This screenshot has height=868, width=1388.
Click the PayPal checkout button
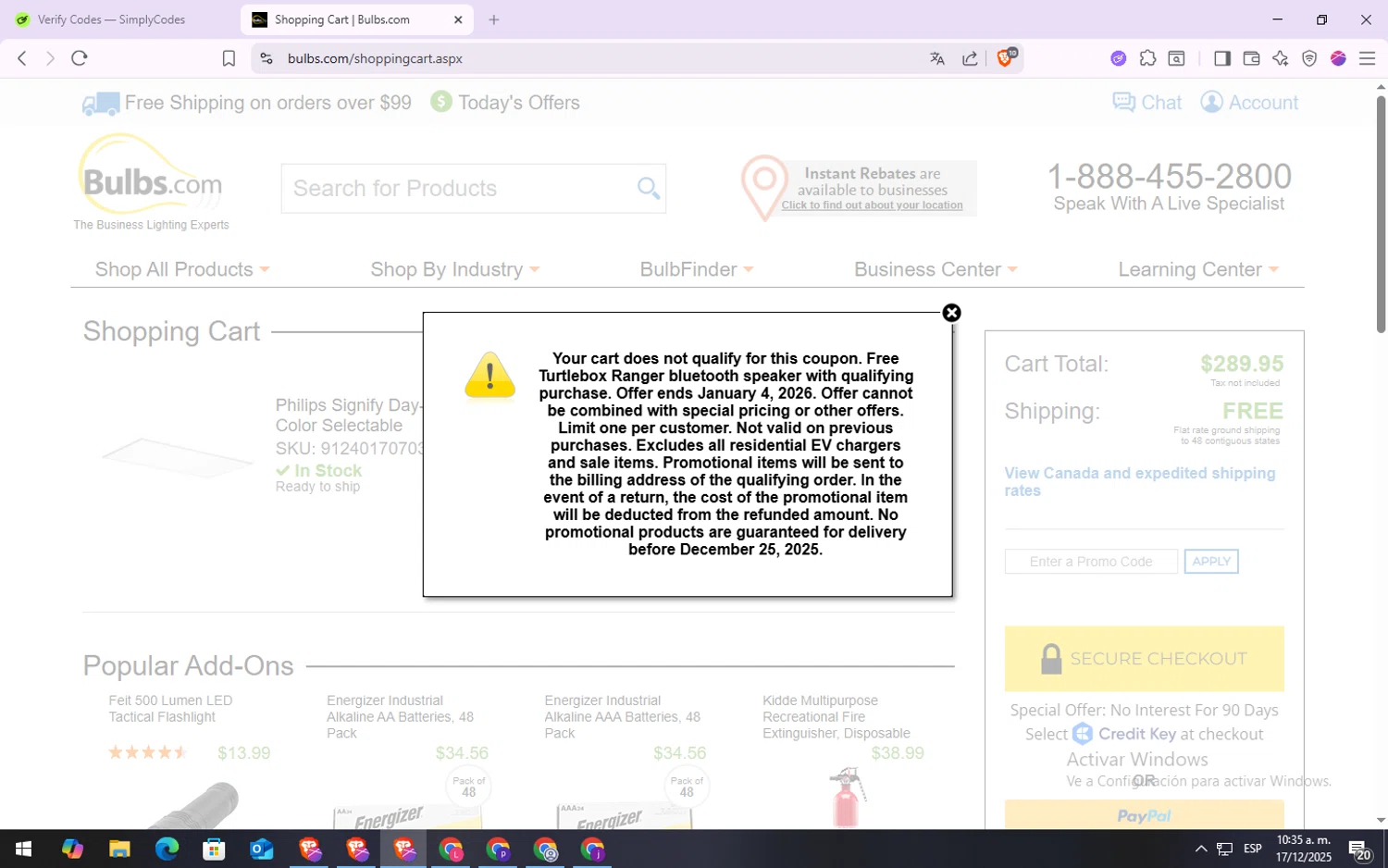coord(1144,815)
